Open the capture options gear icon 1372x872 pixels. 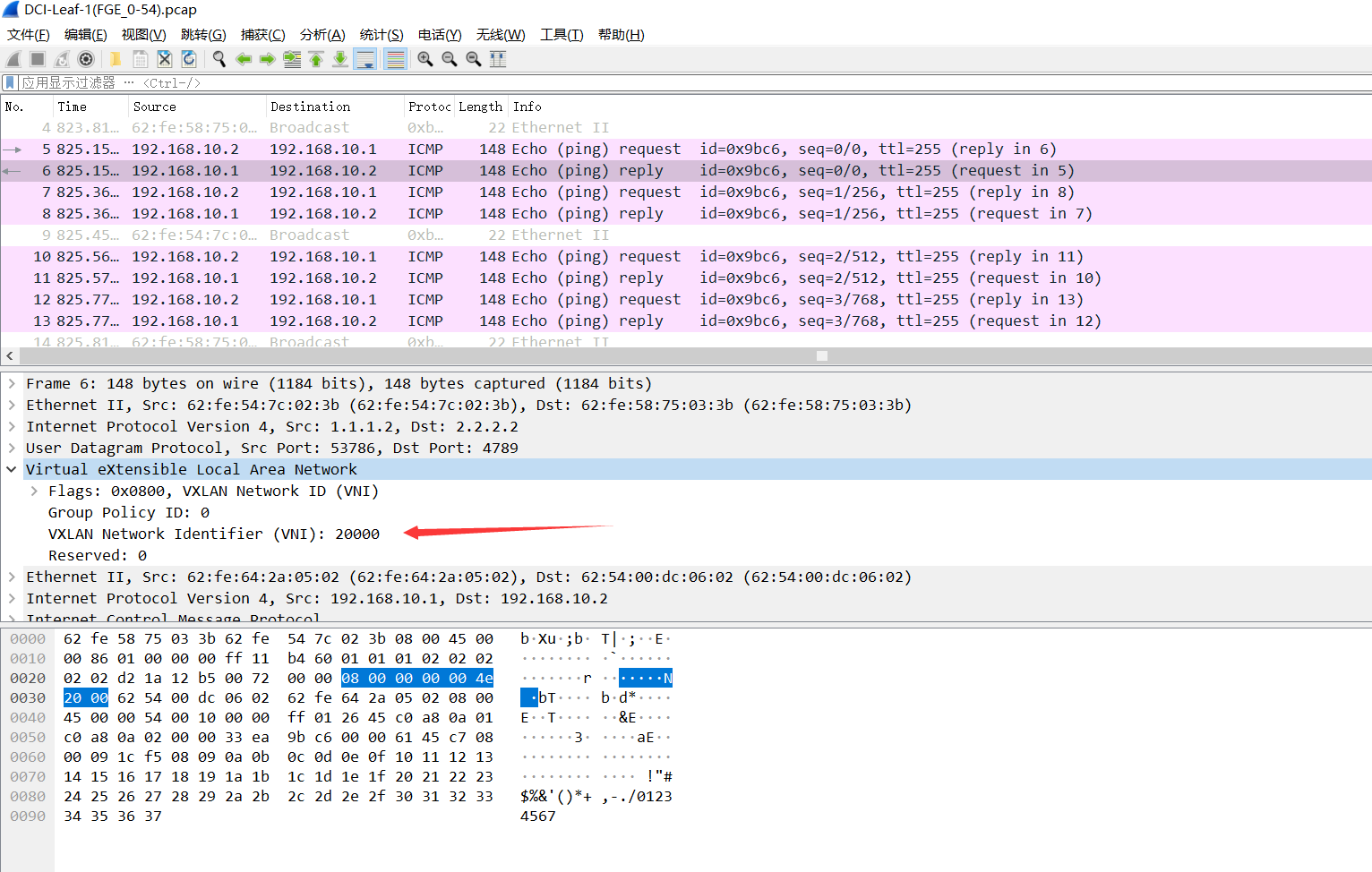click(x=86, y=59)
